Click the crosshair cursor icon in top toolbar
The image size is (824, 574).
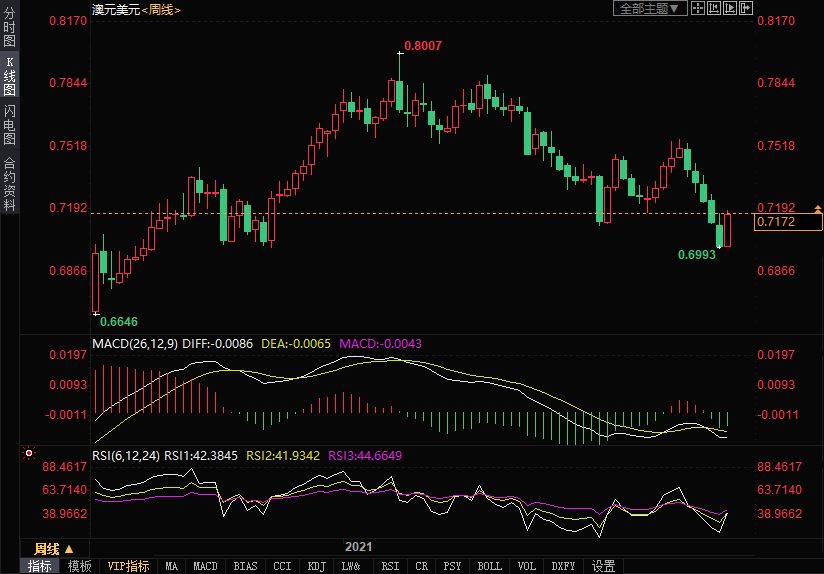(x=697, y=8)
